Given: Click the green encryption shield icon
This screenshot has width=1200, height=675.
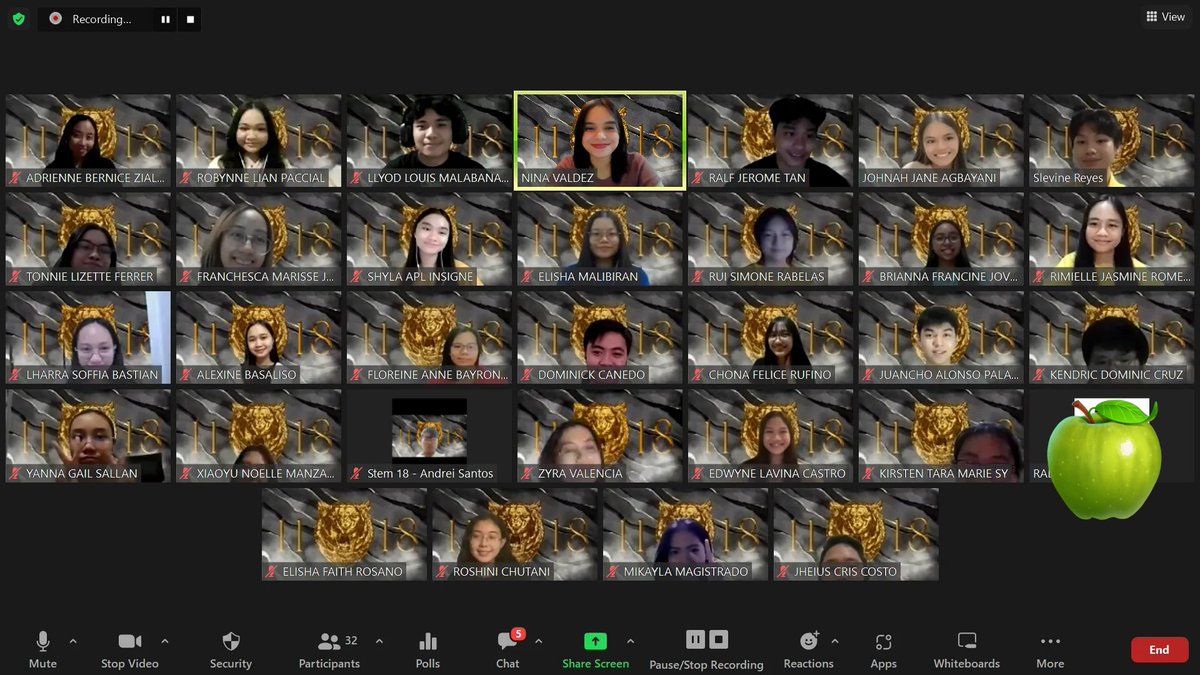Looking at the screenshot, I should (x=18, y=18).
